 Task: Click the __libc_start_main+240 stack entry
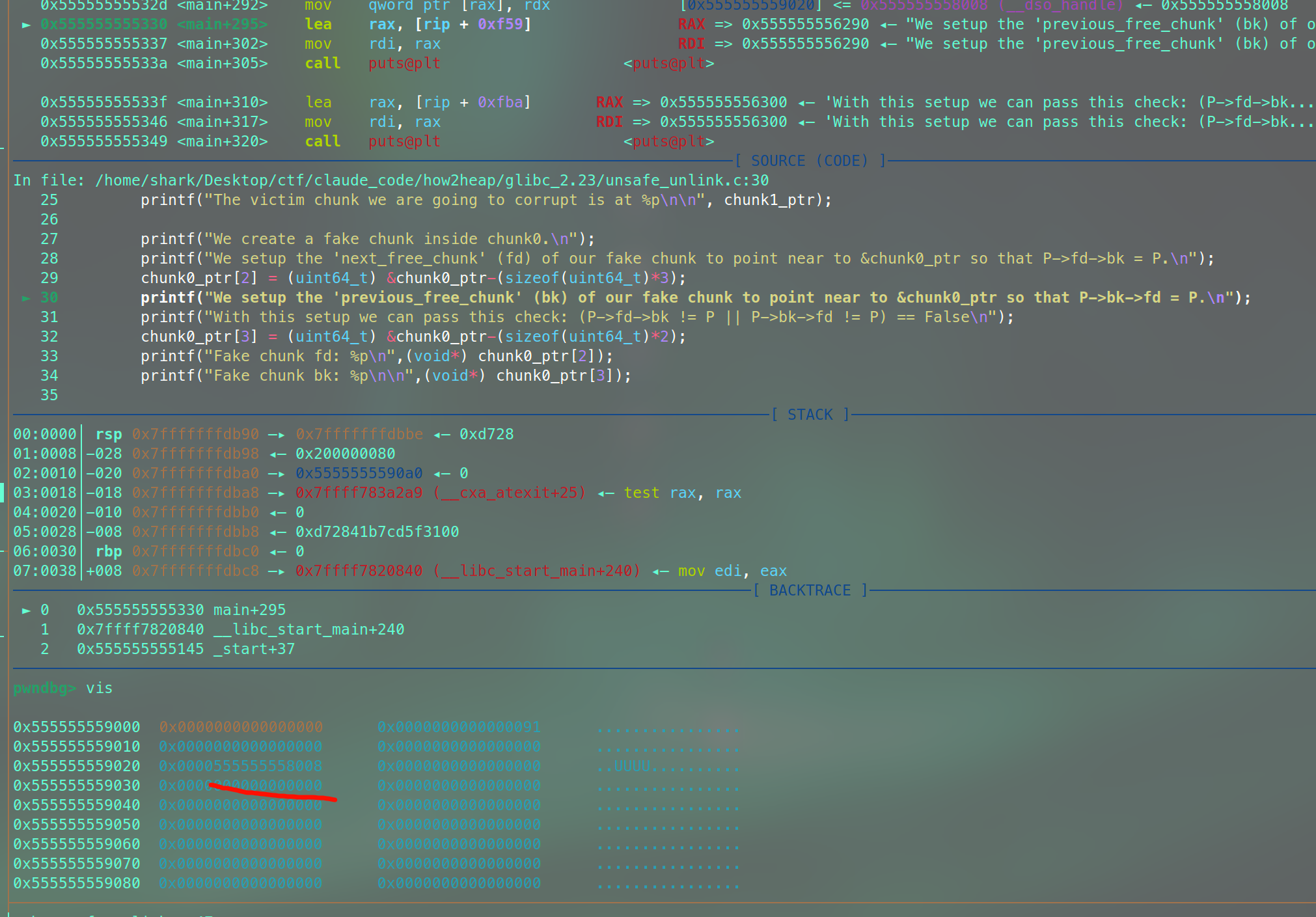tap(468, 571)
